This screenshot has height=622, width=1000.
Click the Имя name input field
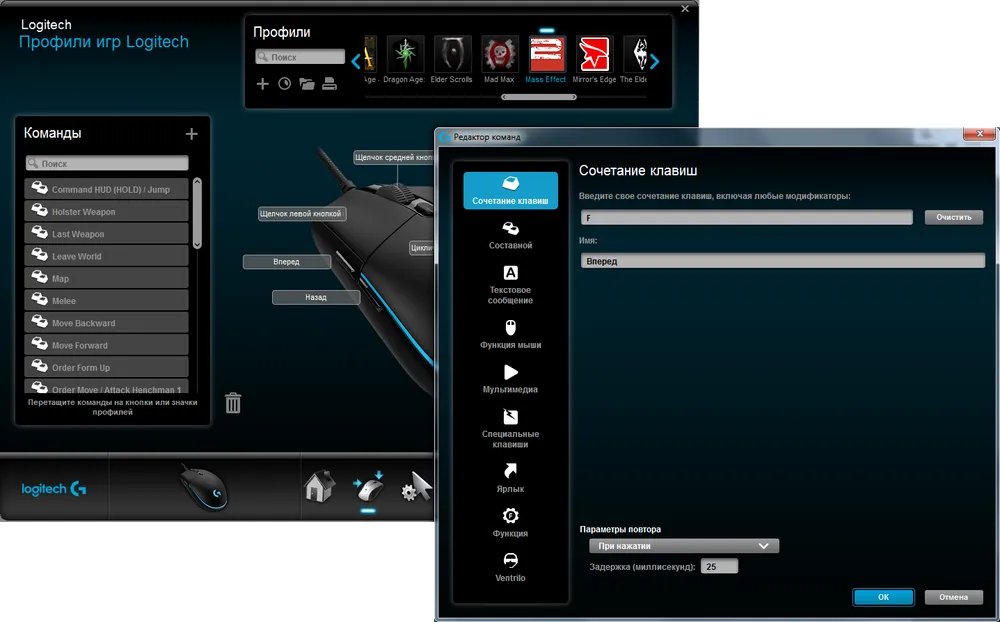point(782,261)
